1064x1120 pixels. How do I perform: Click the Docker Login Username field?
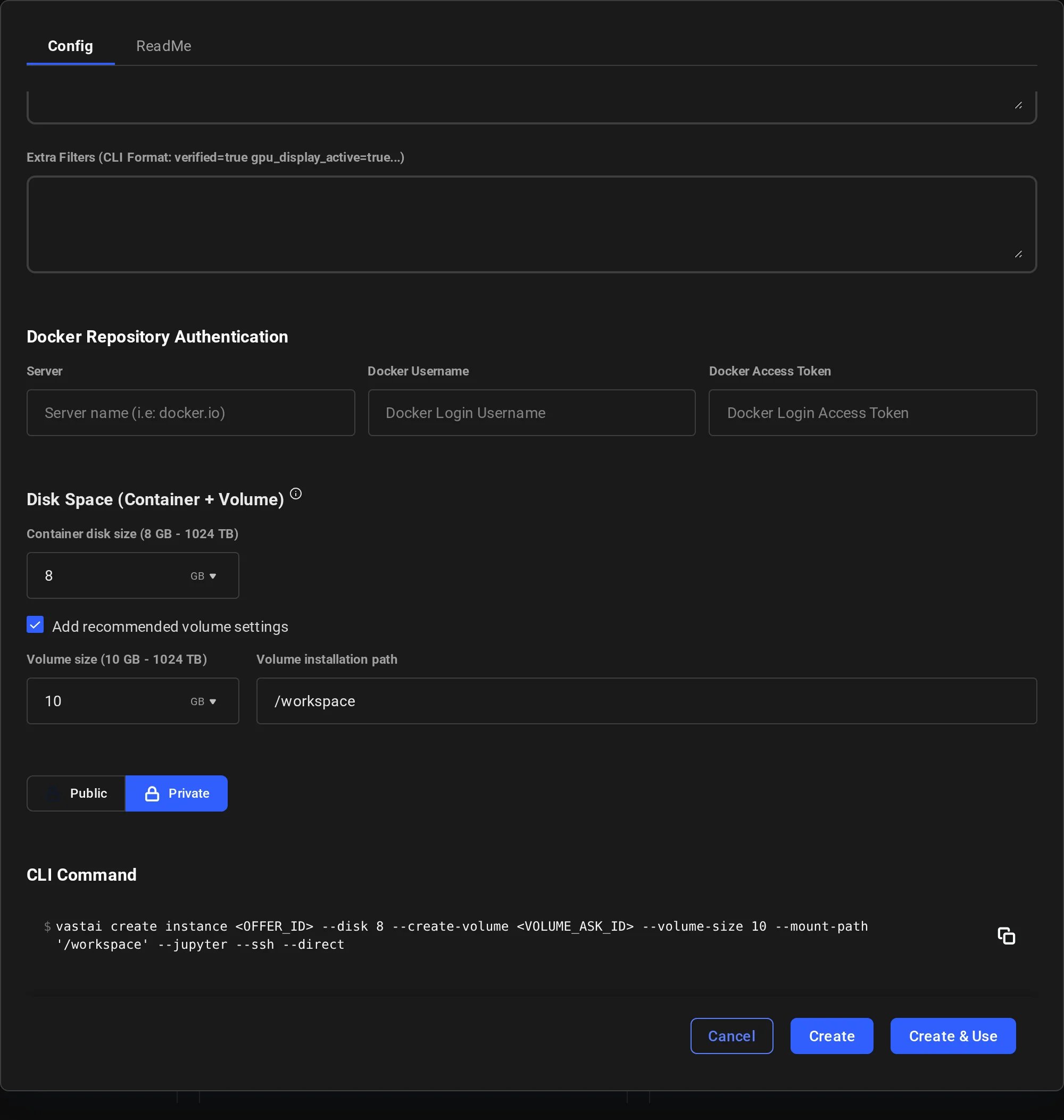(x=531, y=413)
